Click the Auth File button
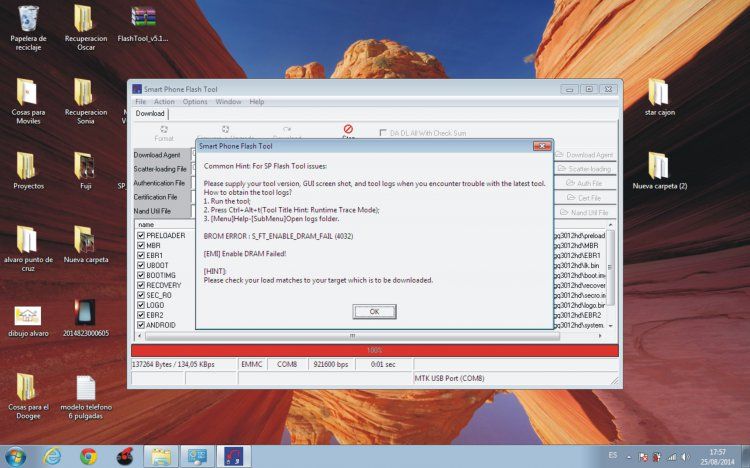The width and height of the screenshot is (750, 468). [585, 183]
